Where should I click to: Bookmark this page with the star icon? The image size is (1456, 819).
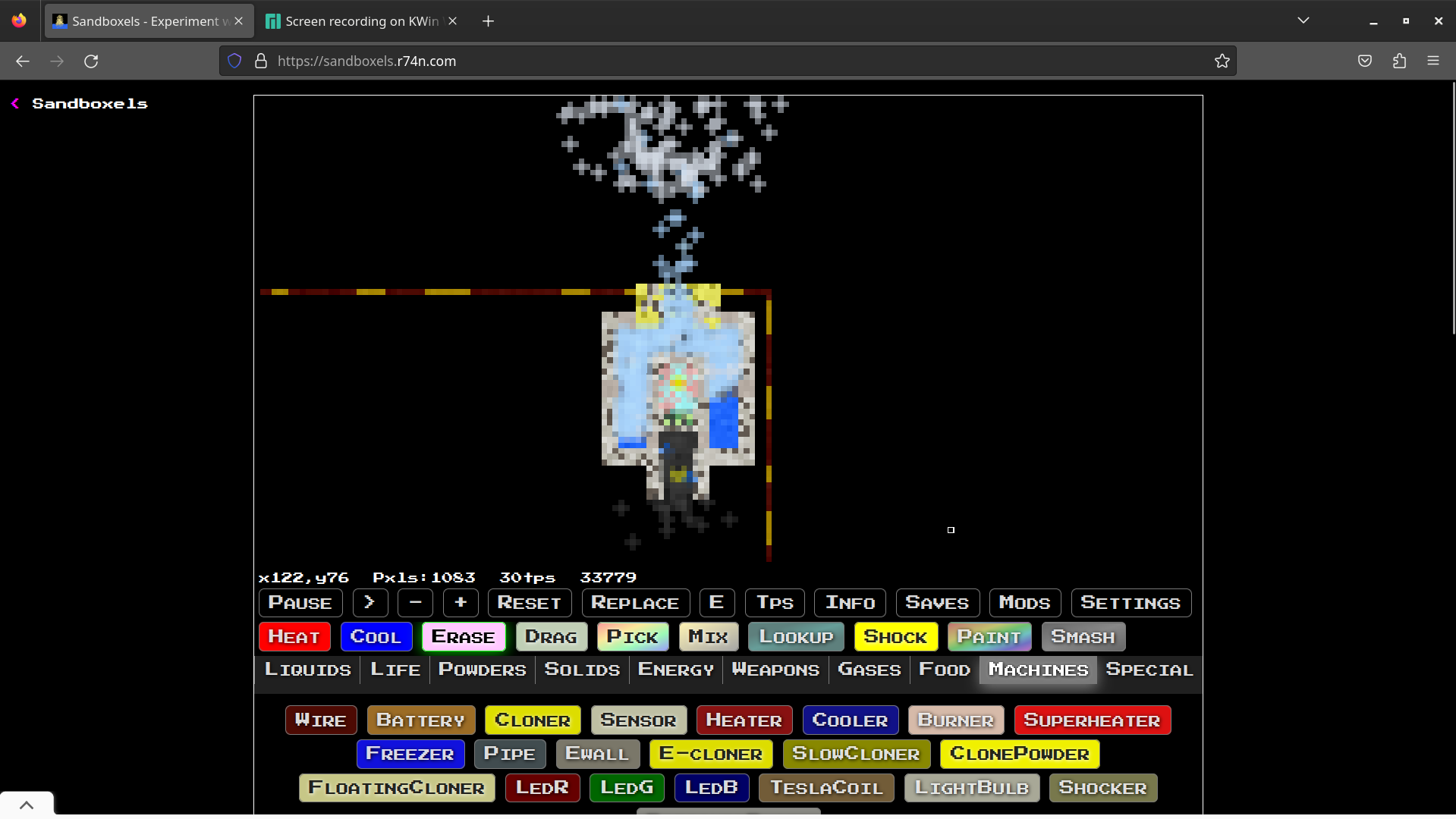[1222, 61]
